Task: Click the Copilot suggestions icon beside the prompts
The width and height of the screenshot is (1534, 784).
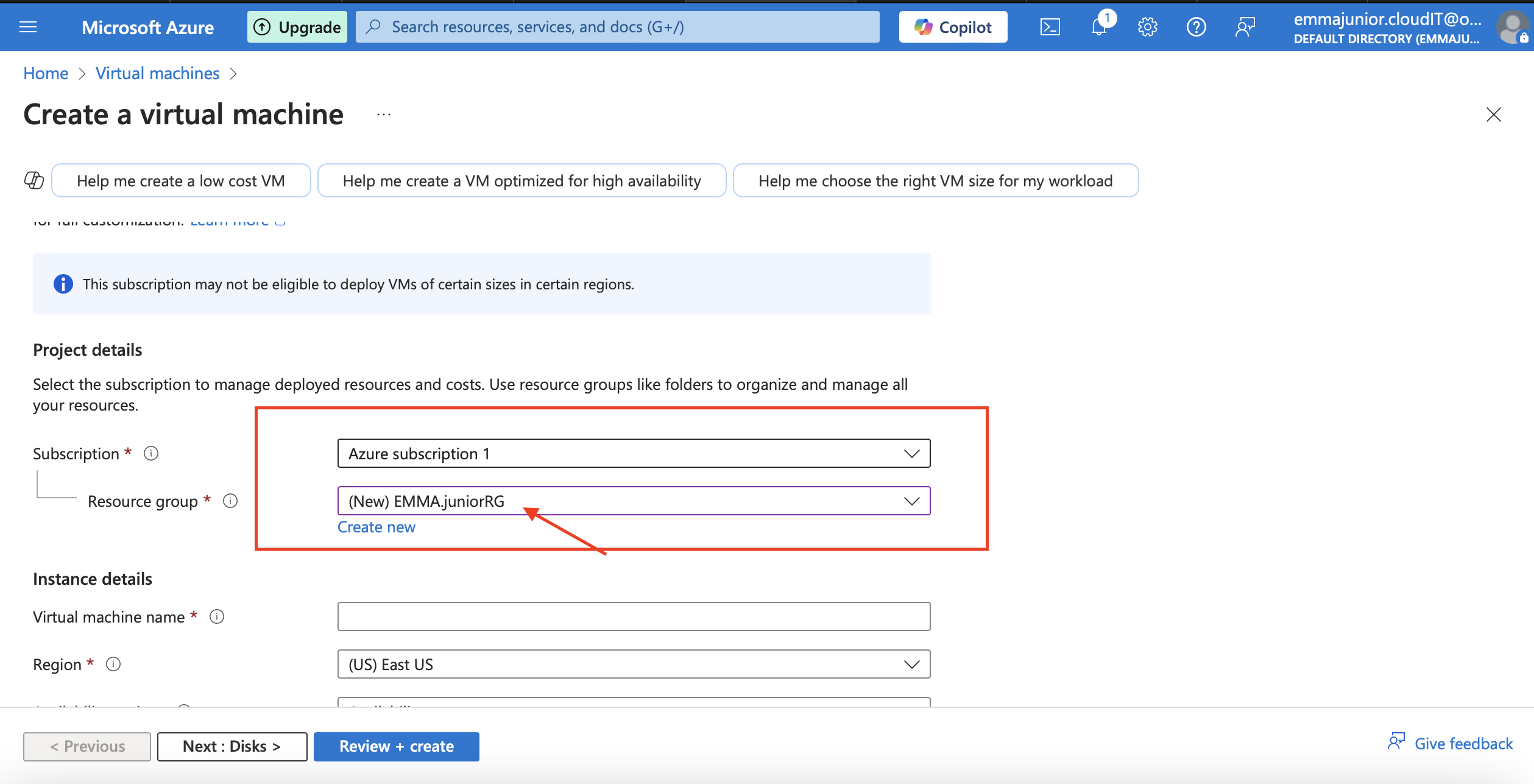Action: pyautogui.click(x=34, y=180)
